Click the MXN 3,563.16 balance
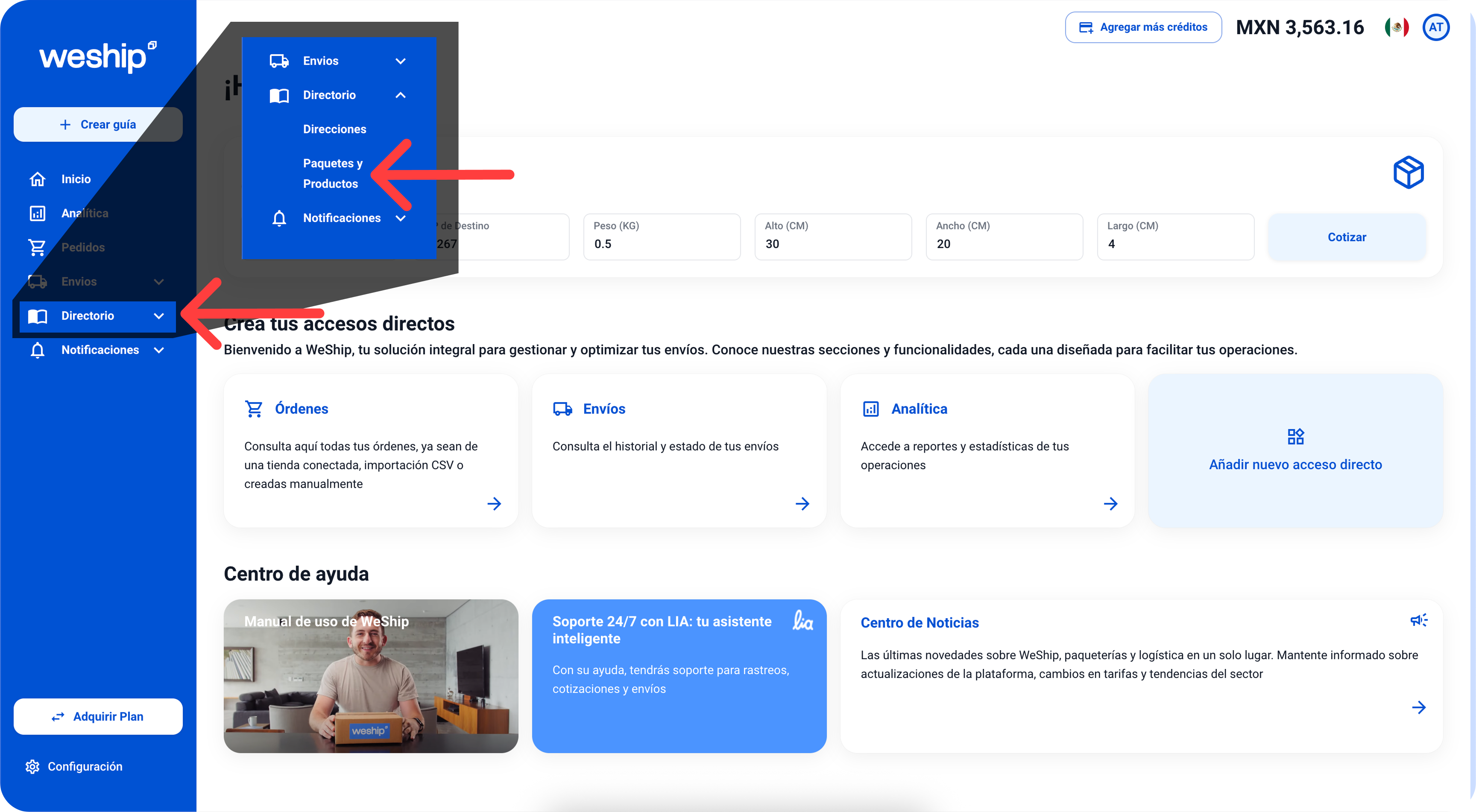 (1300, 27)
